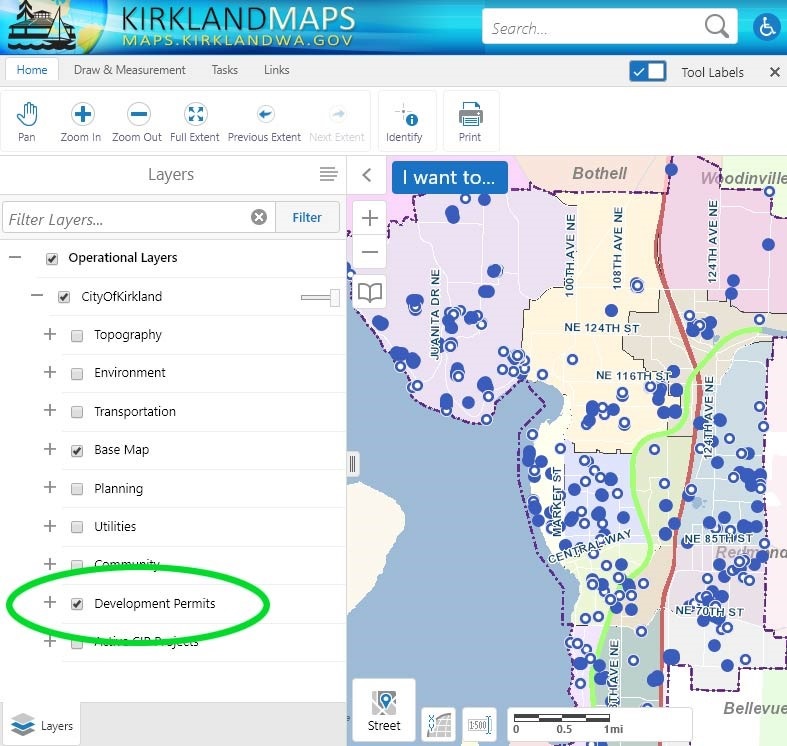Click the Planning layer label
787x746 pixels.
click(x=118, y=488)
